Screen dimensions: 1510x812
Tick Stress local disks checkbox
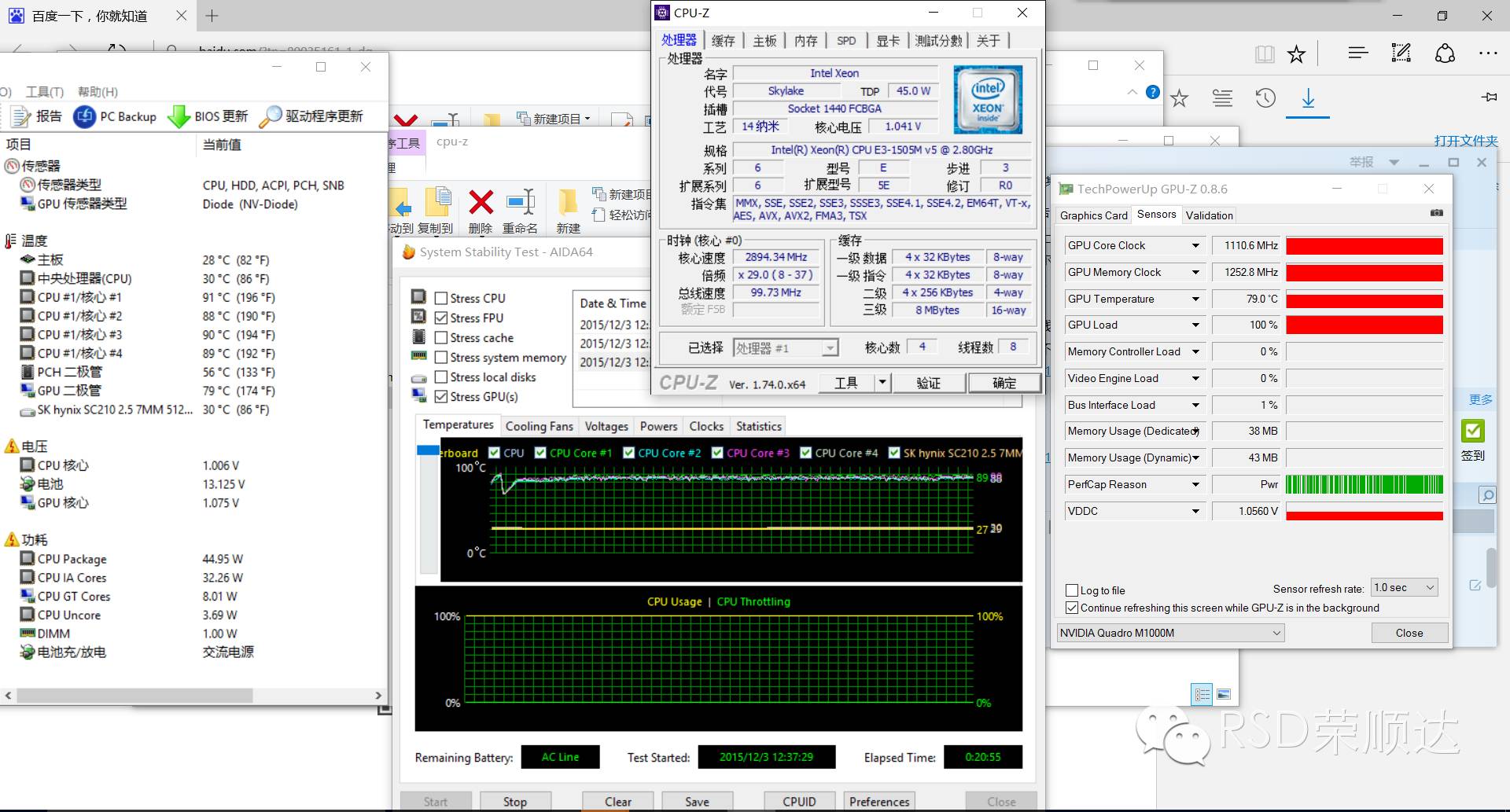point(441,377)
